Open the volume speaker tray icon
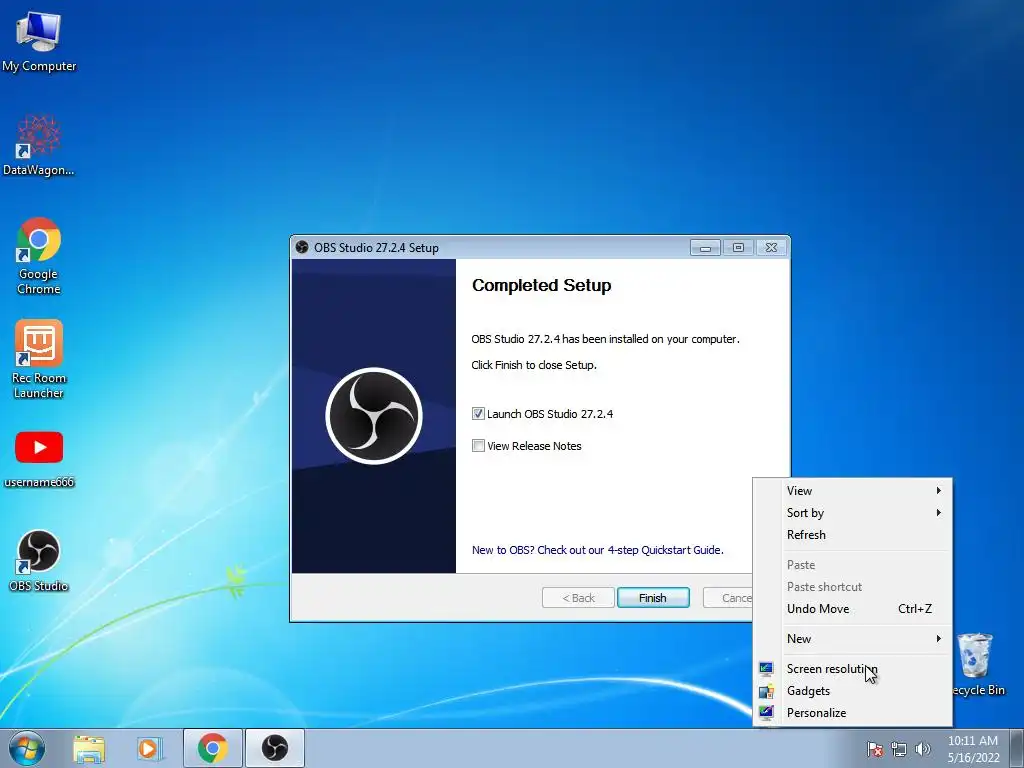Viewport: 1024px width, 768px height. pyautogui.click(x=922, y=749)
